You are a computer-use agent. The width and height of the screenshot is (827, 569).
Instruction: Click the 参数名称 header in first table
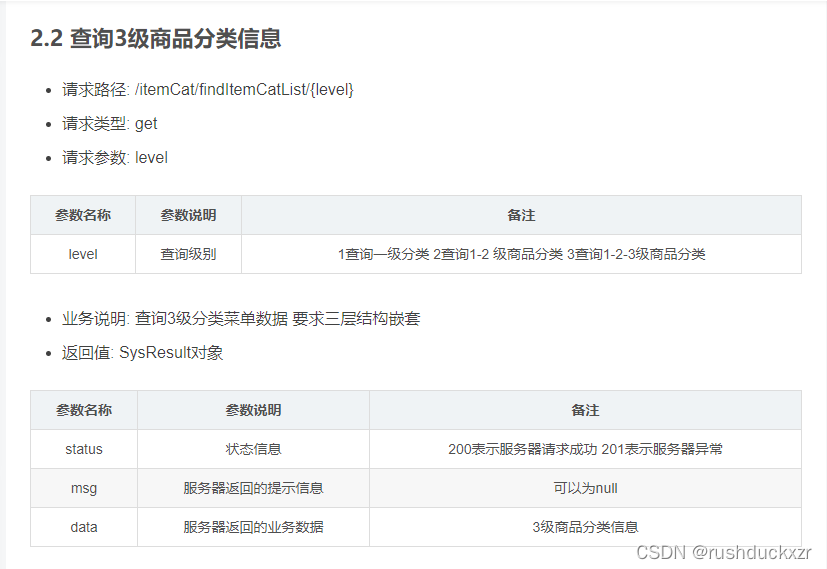point(83,215)
